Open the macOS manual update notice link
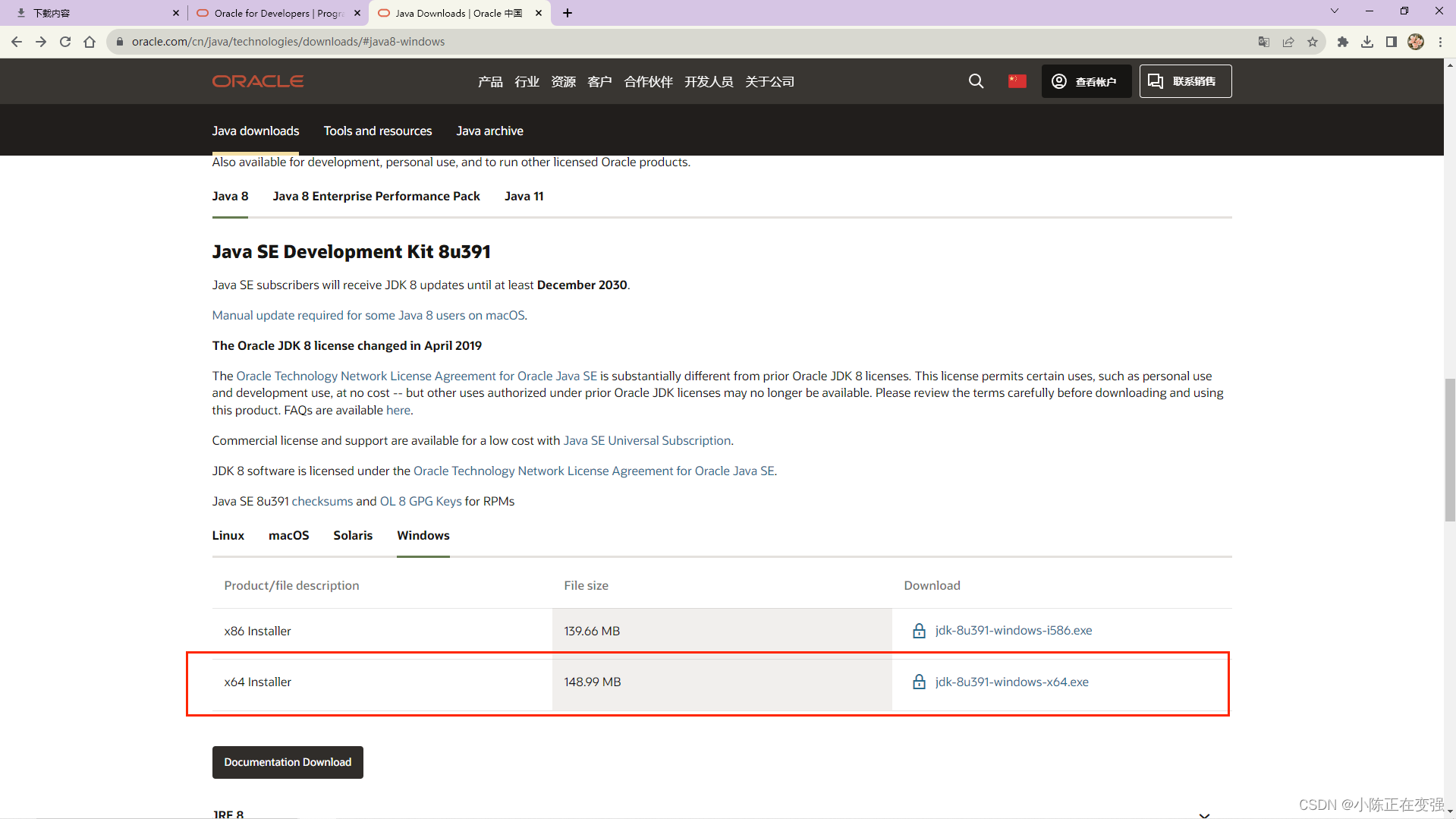 [368, 316]
